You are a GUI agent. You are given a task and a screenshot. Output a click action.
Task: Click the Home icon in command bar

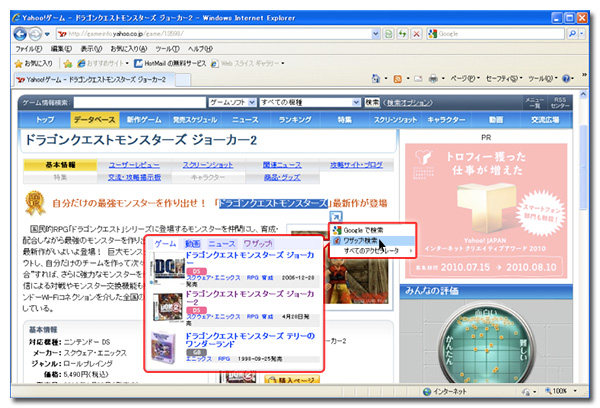pyautogui.click(x=376, y=79)
